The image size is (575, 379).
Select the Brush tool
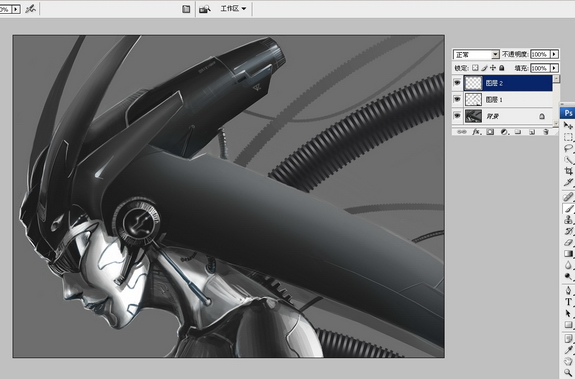click(568, 209)
